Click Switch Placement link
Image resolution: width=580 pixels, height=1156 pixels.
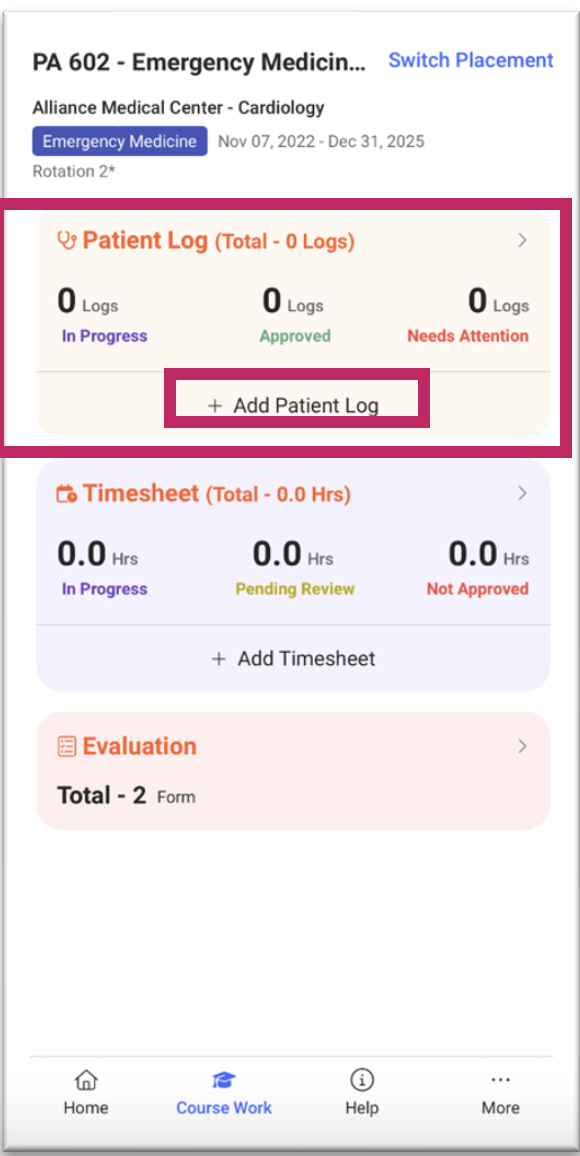click(x=471, y=60)
